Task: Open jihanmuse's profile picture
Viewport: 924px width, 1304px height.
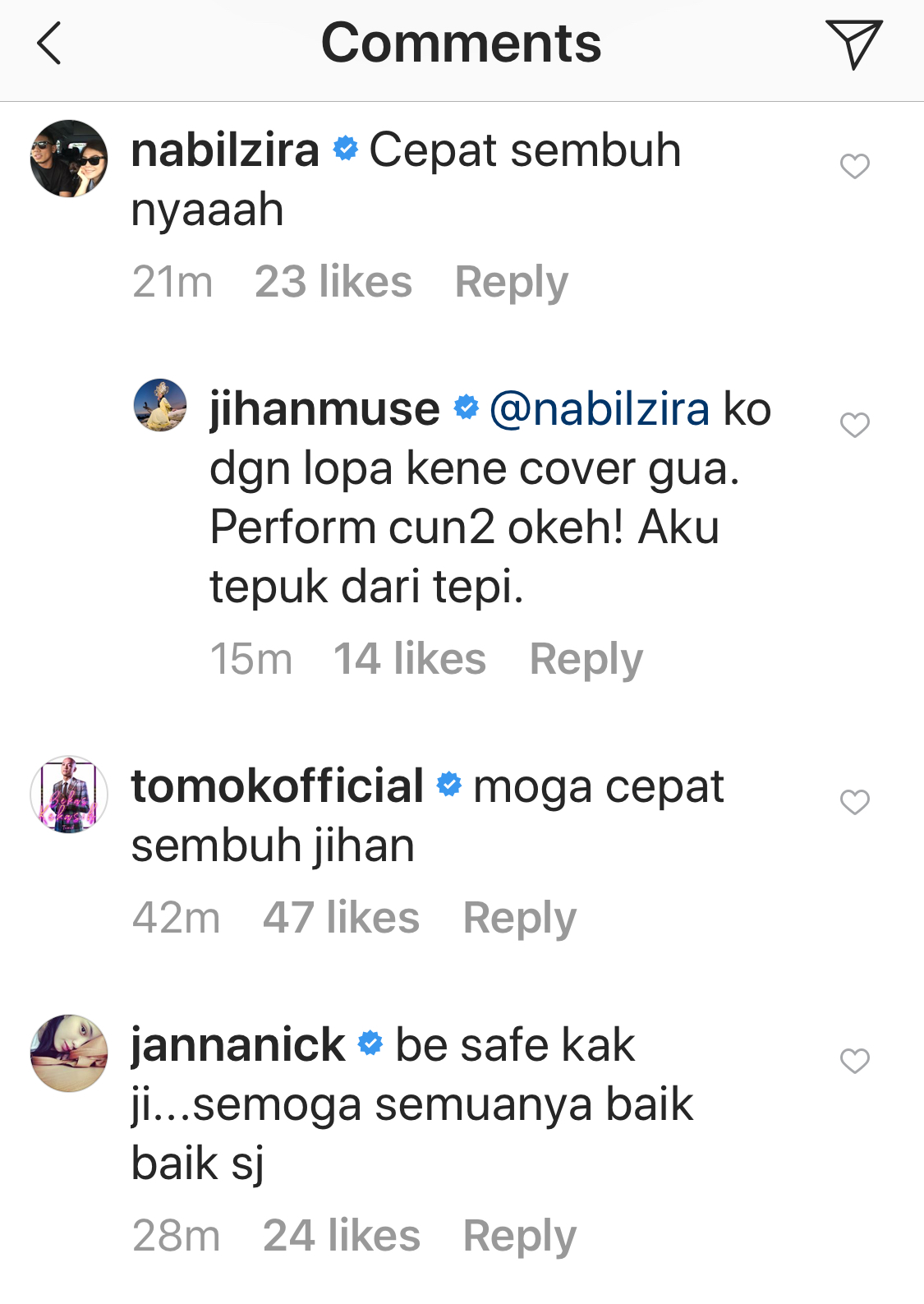Action: point(160,405)
